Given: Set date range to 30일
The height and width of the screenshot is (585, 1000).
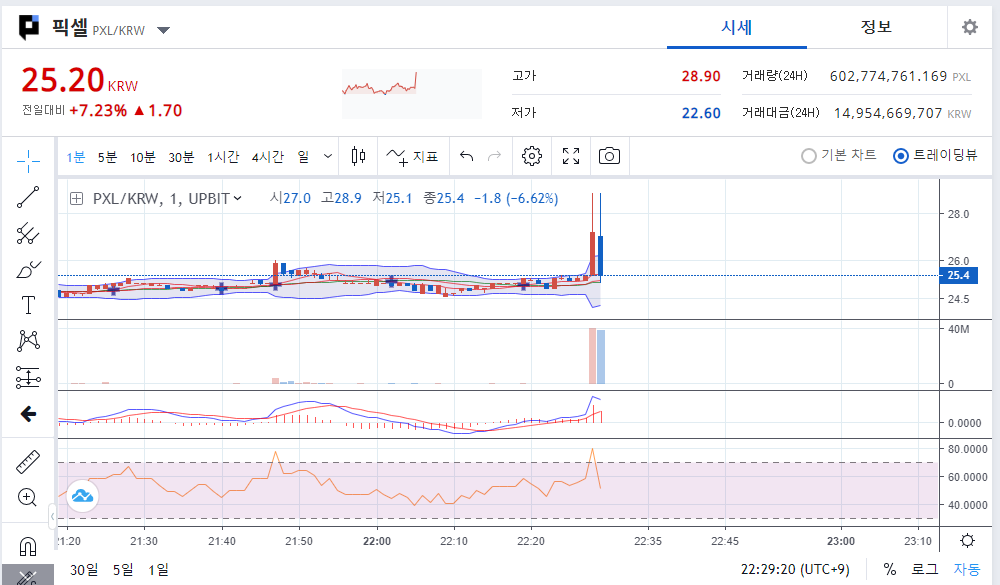Looking at the screenshot, I should click(x=84, y=570).
